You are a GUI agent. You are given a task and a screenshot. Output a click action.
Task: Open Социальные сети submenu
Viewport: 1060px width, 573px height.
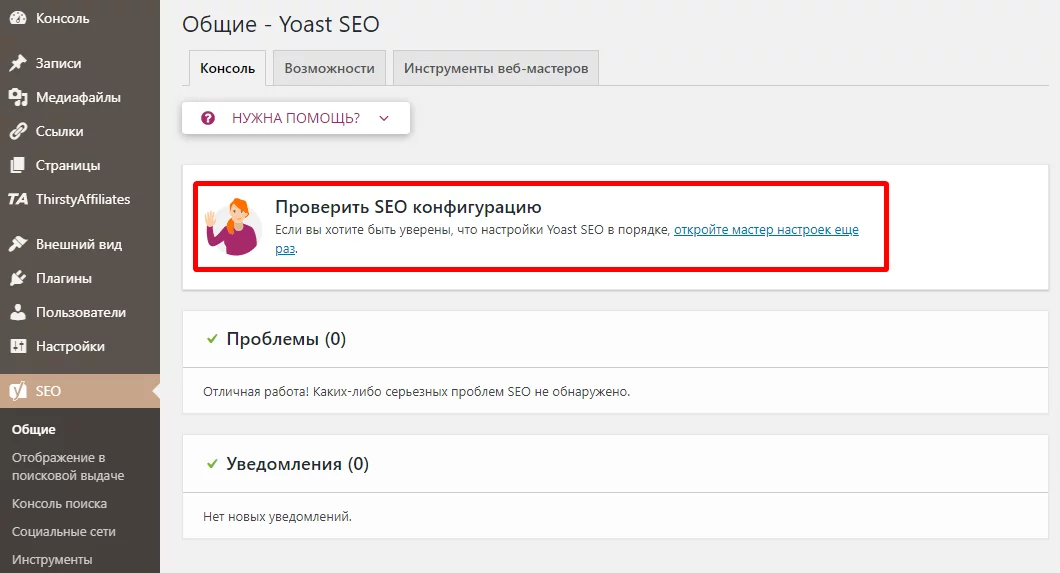(x=64, y=532)
